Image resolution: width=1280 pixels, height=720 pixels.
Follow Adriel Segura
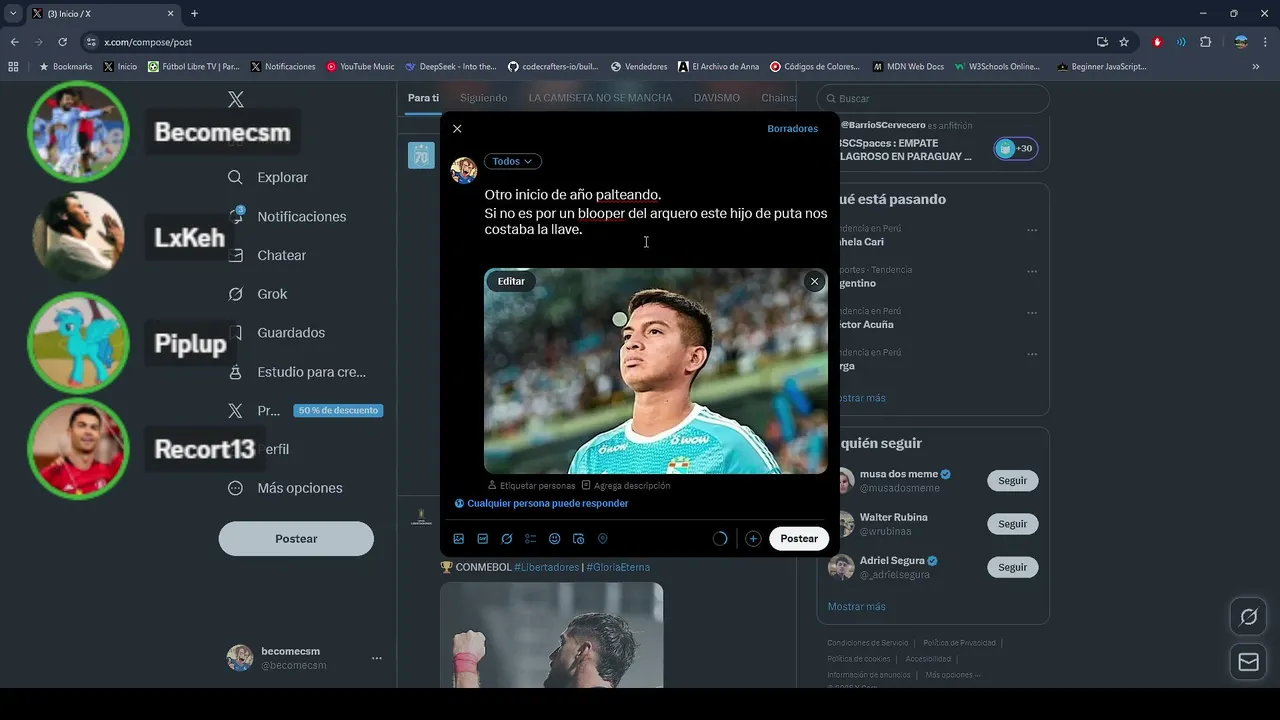1012,567
